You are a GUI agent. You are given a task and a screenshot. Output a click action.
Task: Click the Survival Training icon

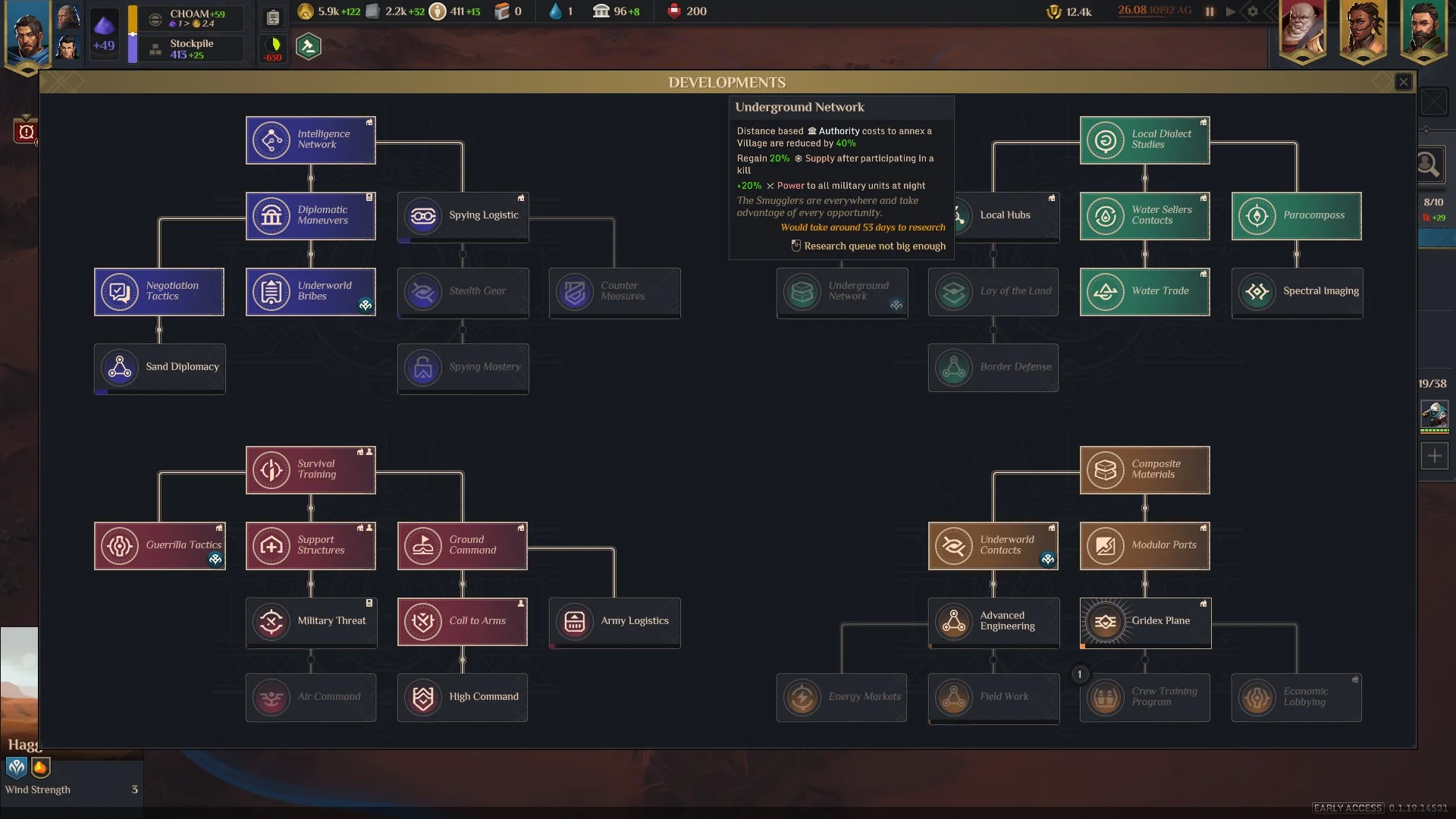coord(271,470)
